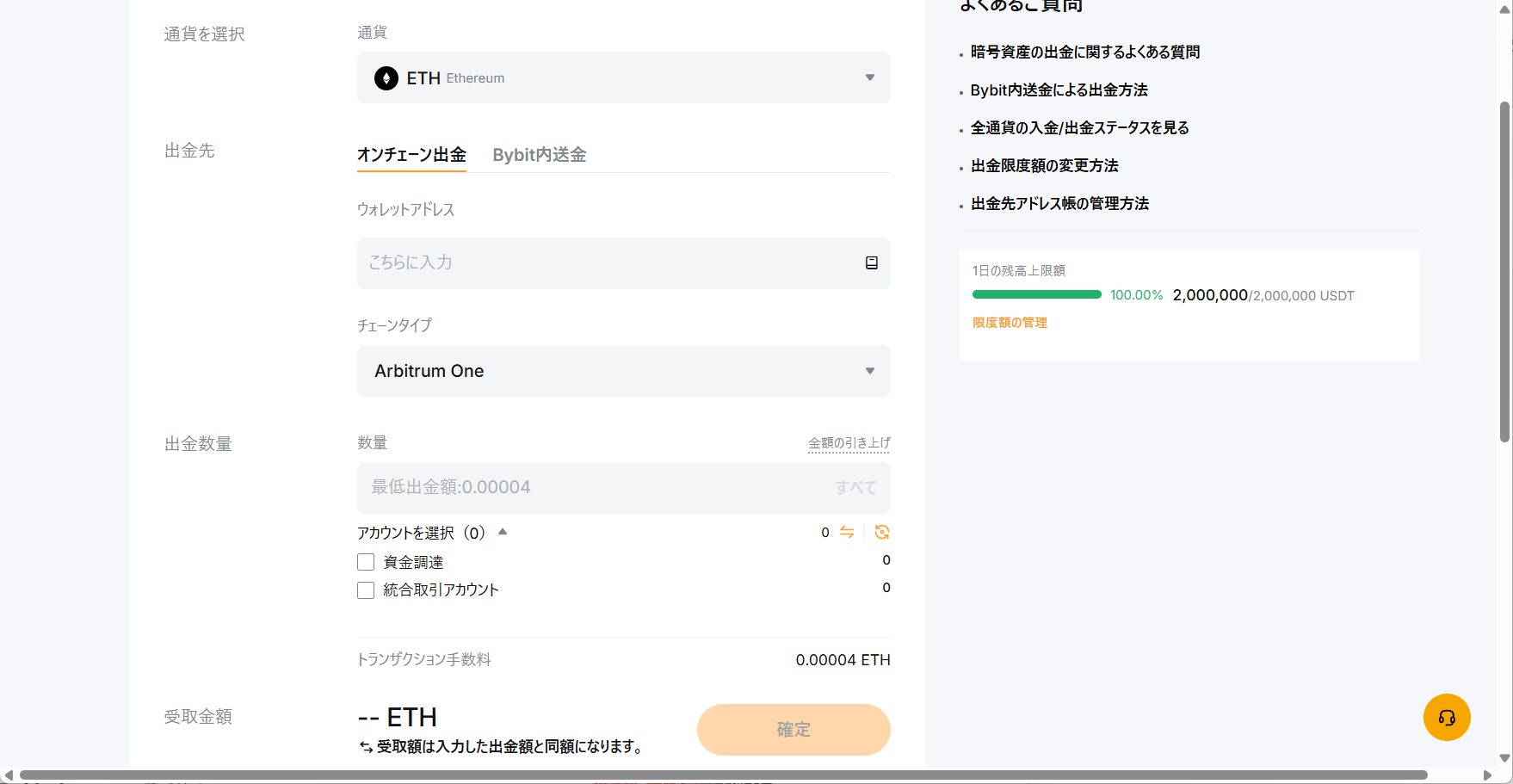Viewport: 1513px width, 784px height.
Task: Open the 出金限度額の変更方法 FAQ link
Action: [x=1044, y=166]
